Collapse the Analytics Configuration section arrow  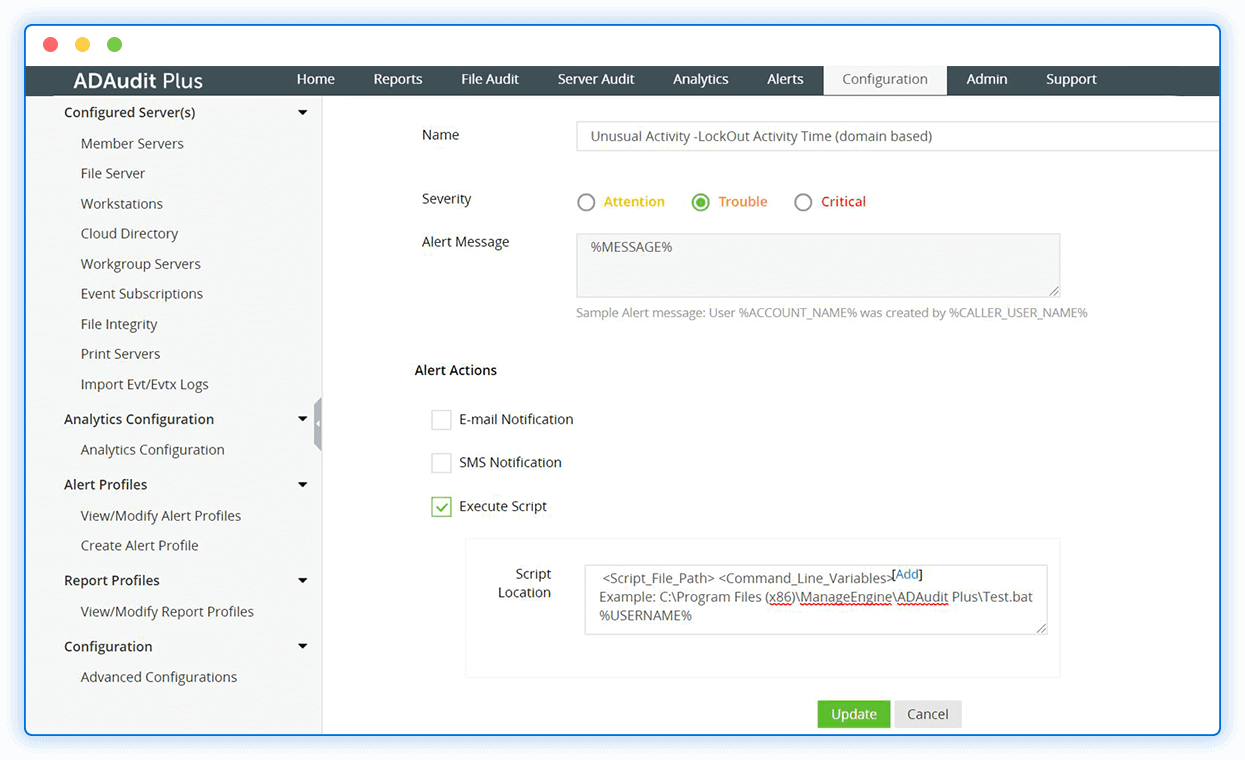(303, 419)
